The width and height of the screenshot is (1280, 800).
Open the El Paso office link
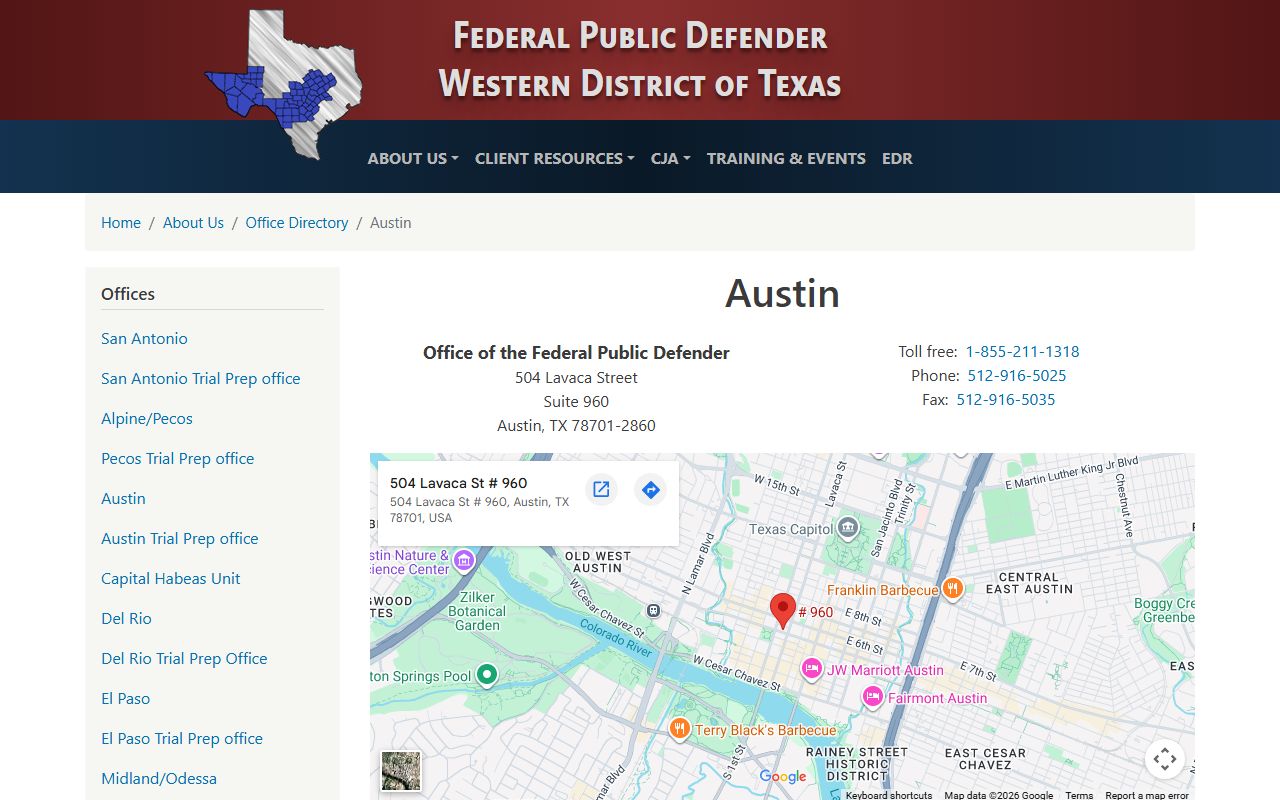126,698
